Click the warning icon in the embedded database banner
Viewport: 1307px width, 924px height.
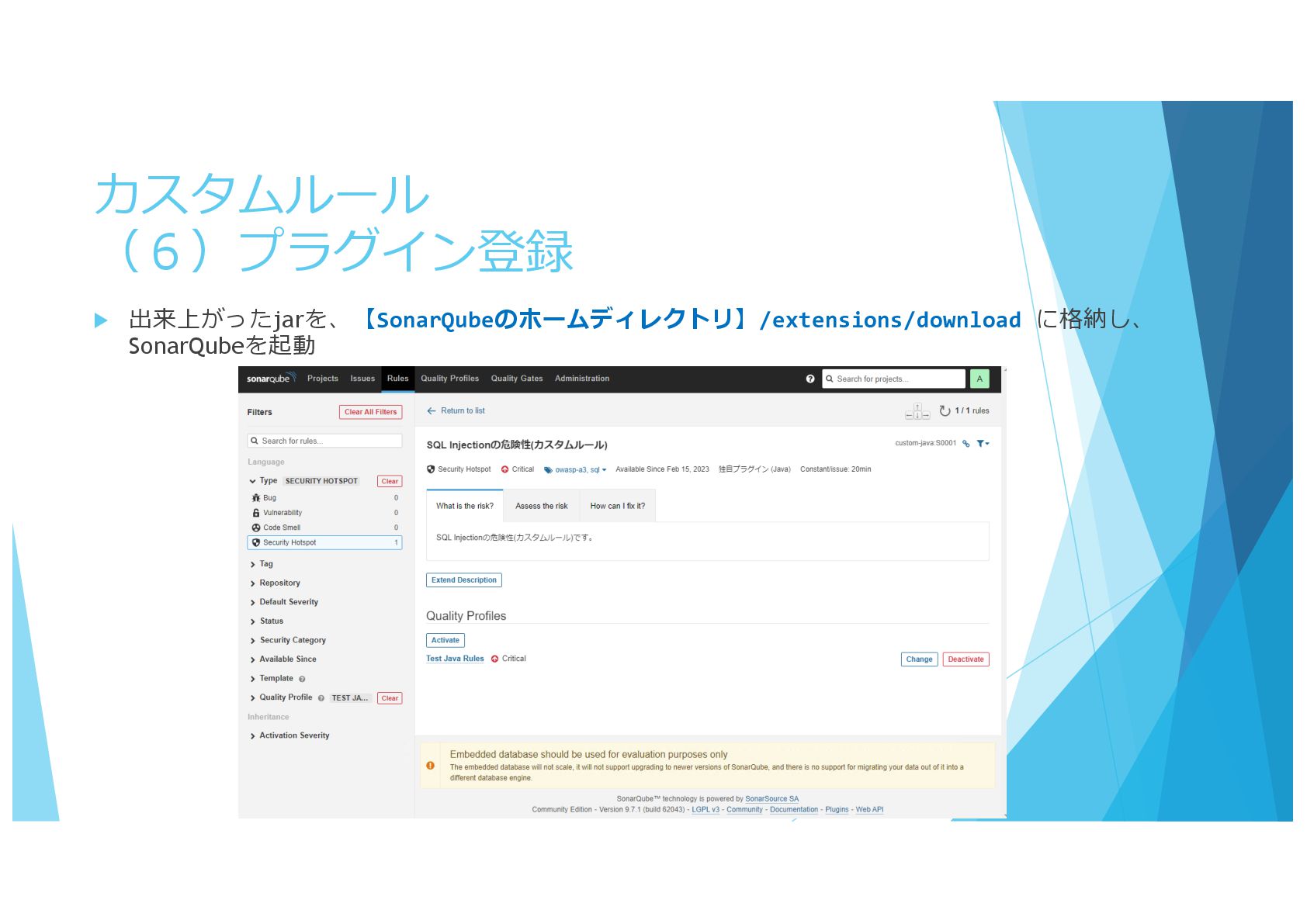click(431, 766)
